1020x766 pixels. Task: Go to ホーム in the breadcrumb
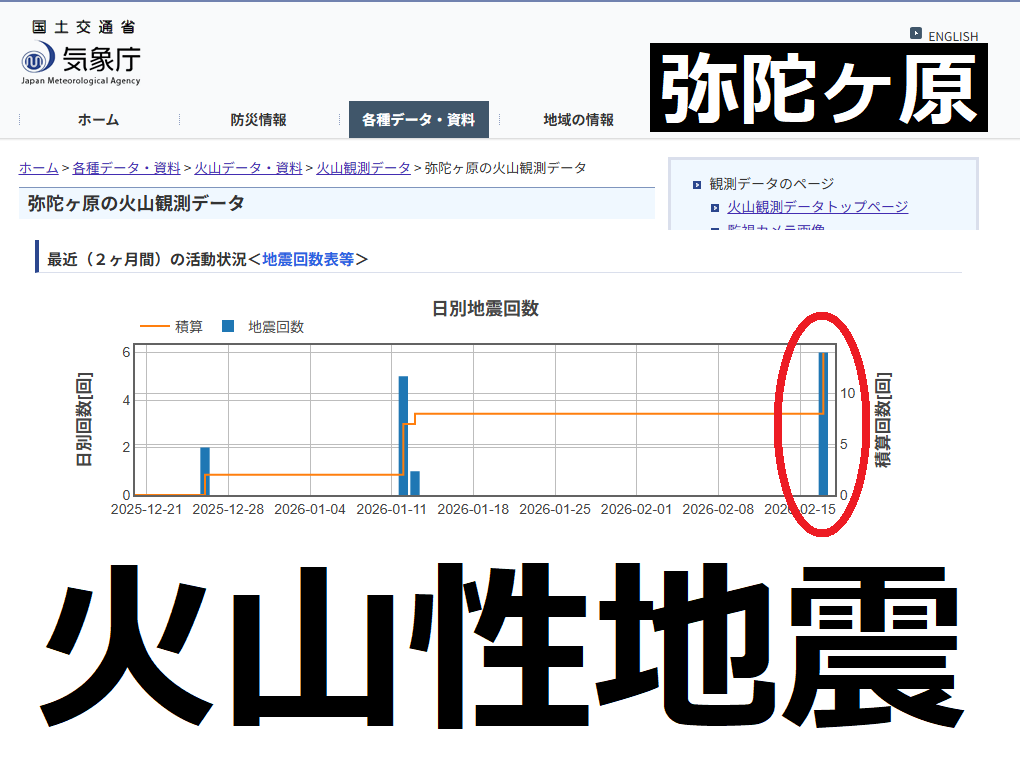coord(38,168)
